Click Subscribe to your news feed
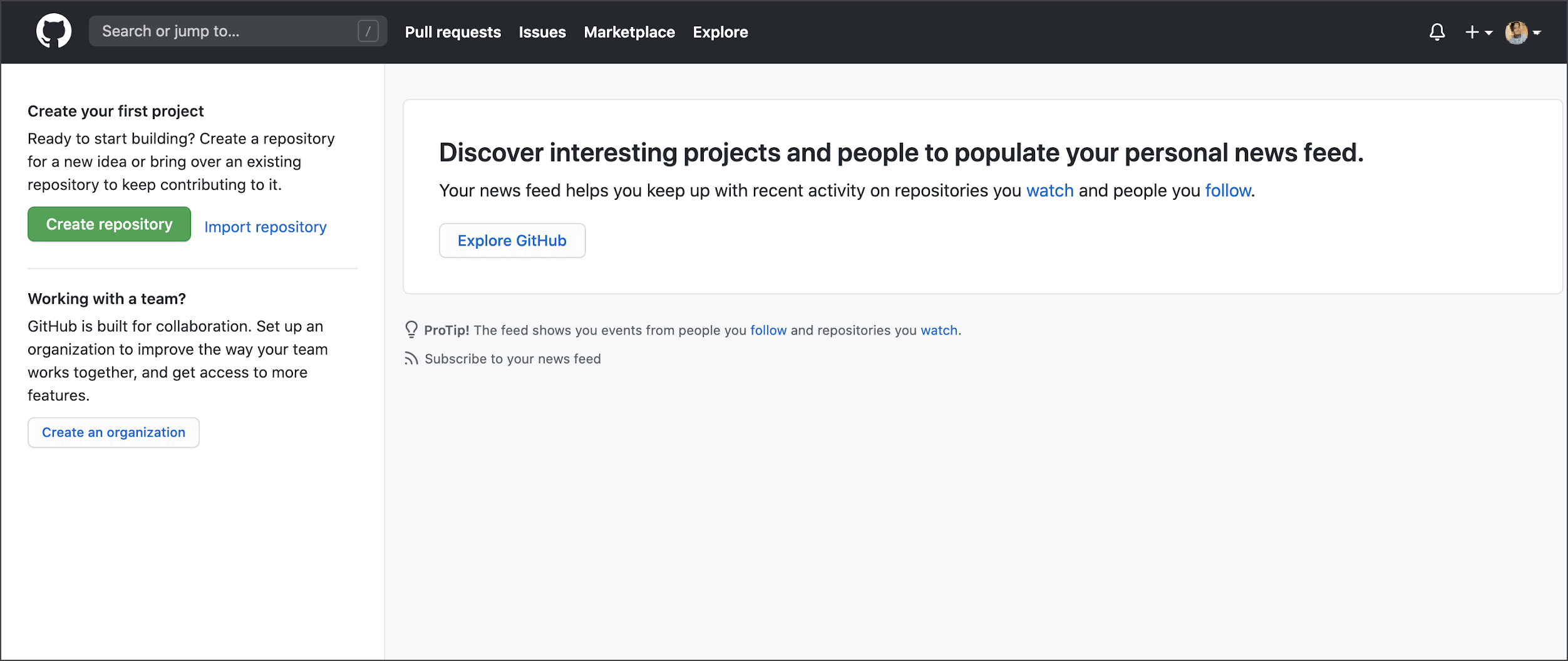 click(513, 359)
